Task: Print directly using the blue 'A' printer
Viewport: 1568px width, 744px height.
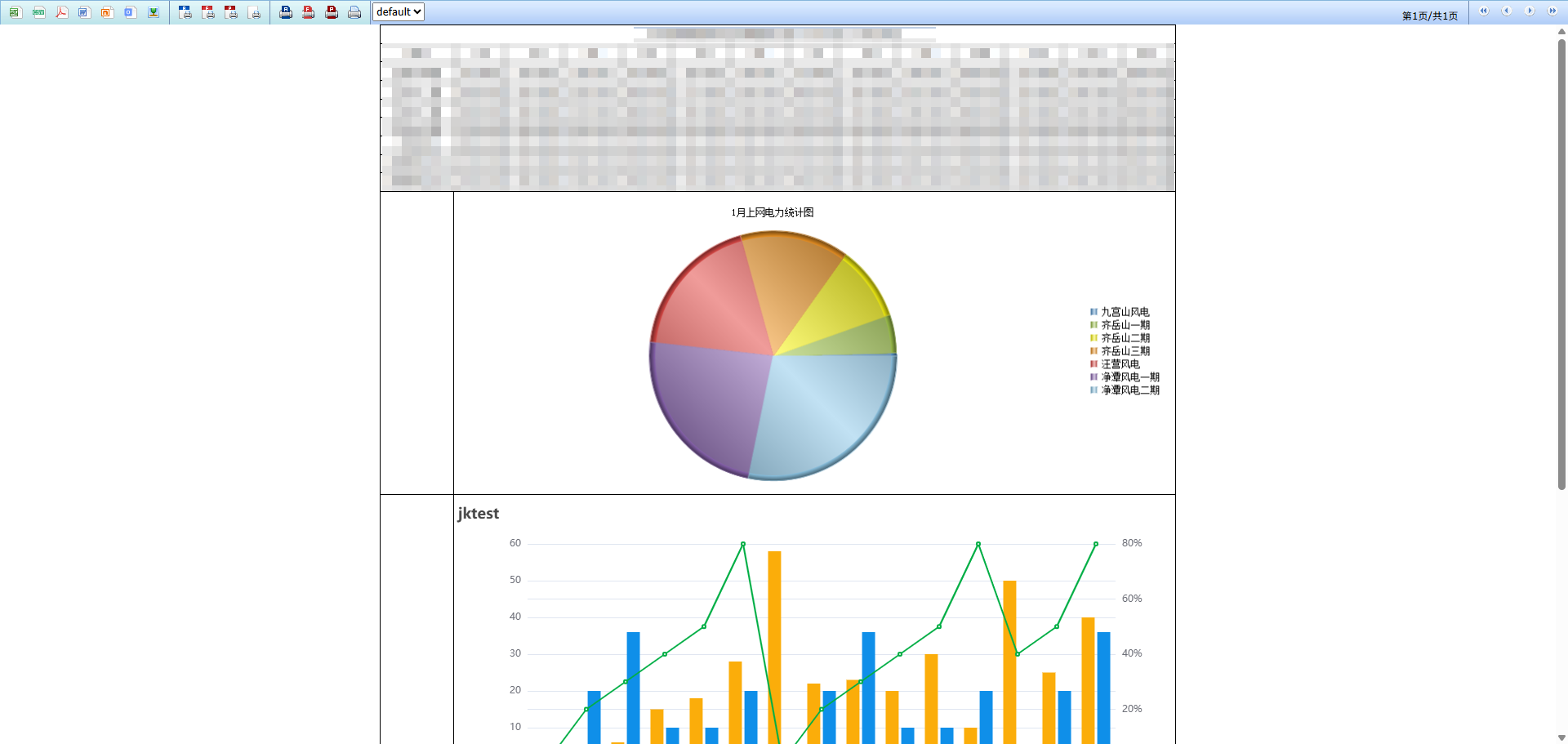Action: 286,12
